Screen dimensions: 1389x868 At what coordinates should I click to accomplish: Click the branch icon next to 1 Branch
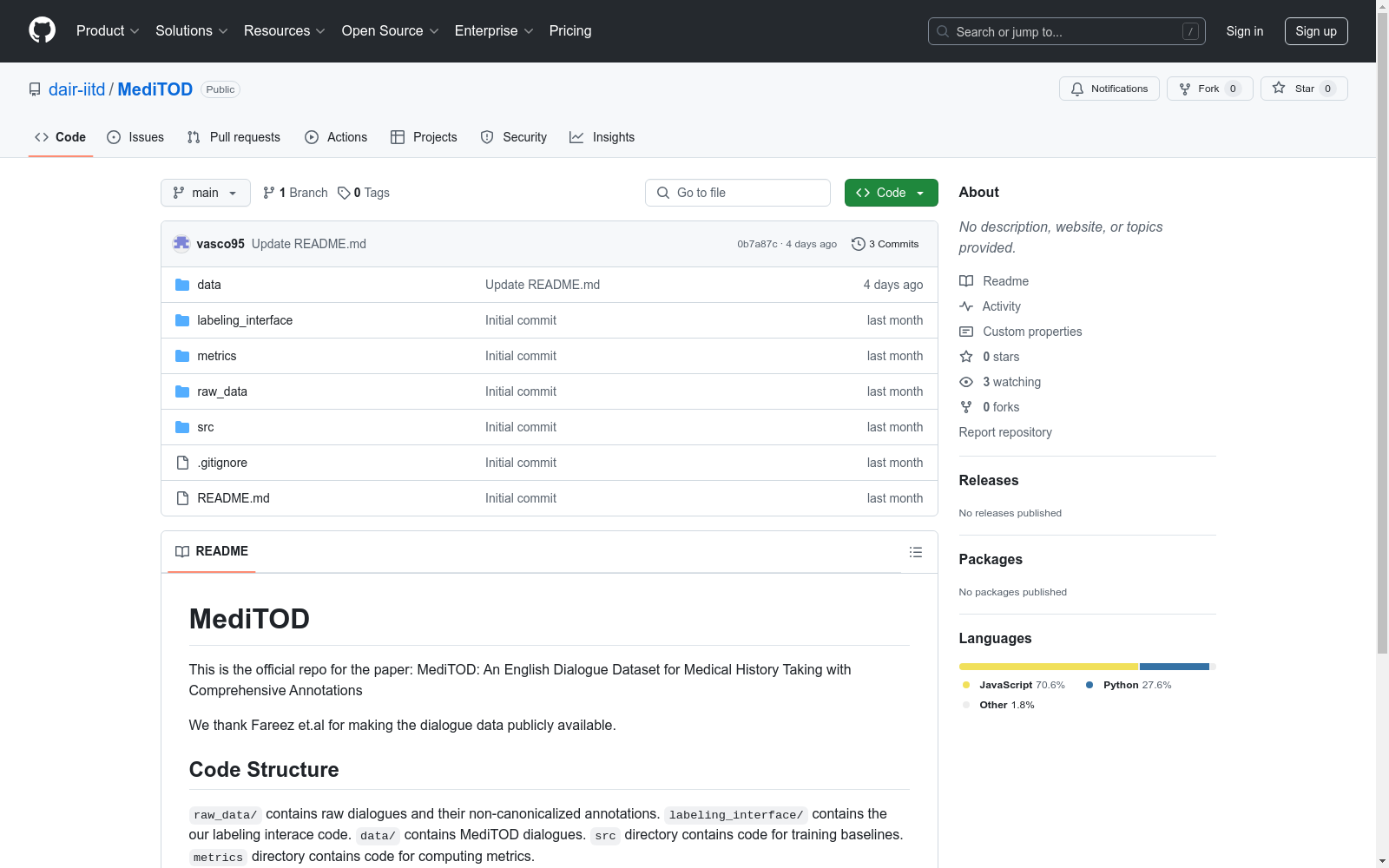point(269,193)
